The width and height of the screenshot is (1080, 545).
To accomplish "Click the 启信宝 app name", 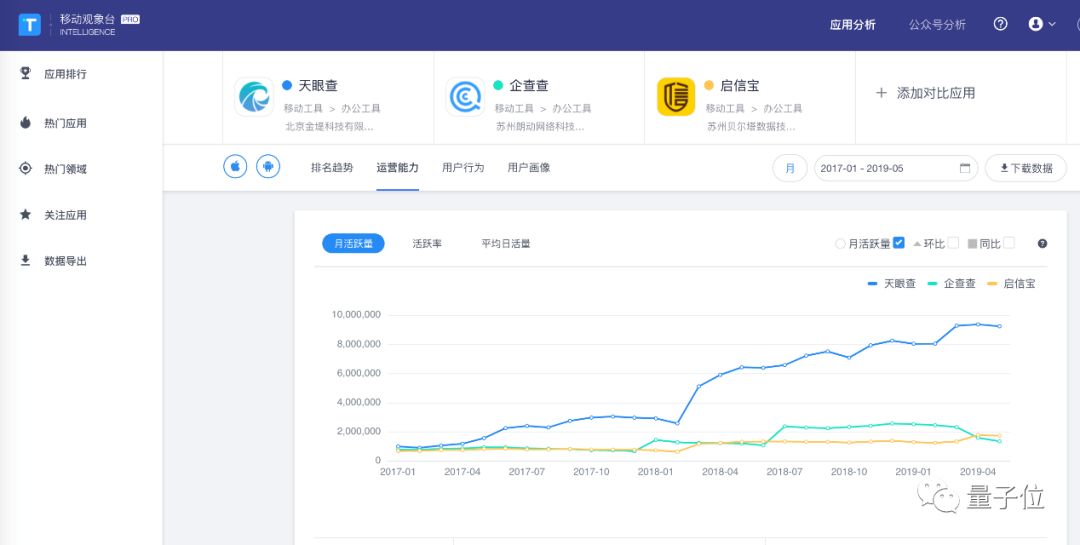I will pos(740,86).
